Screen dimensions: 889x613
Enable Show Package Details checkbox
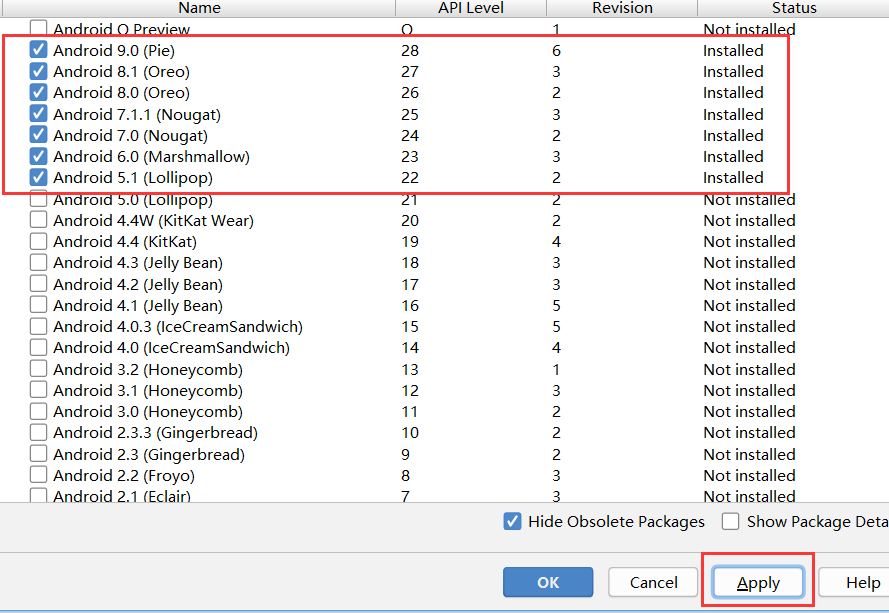[x=730, y=521]
